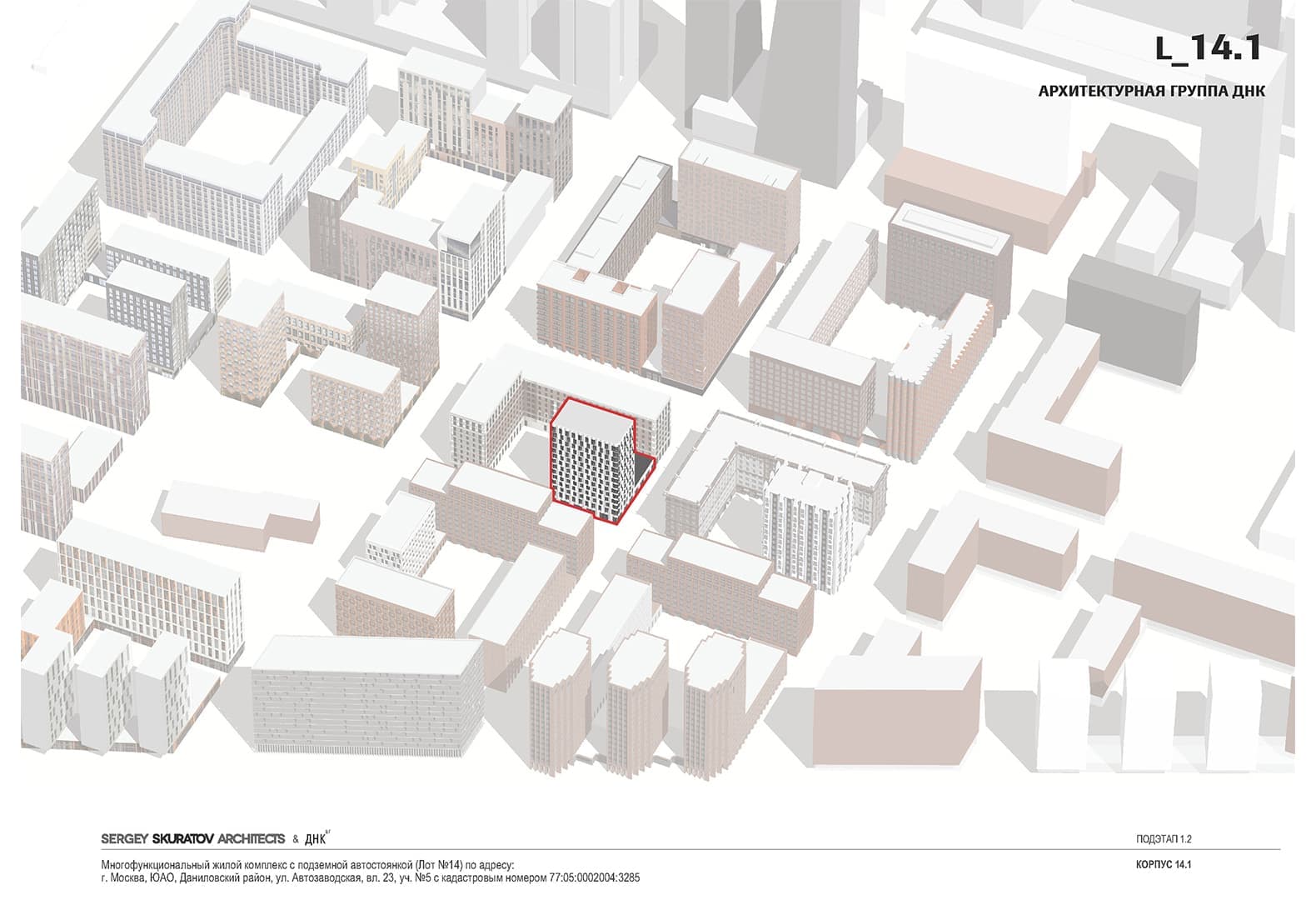Click the L_14.1 title text
The height and width of the screenshot is (900, 1316).
[x=1207, y=49]
